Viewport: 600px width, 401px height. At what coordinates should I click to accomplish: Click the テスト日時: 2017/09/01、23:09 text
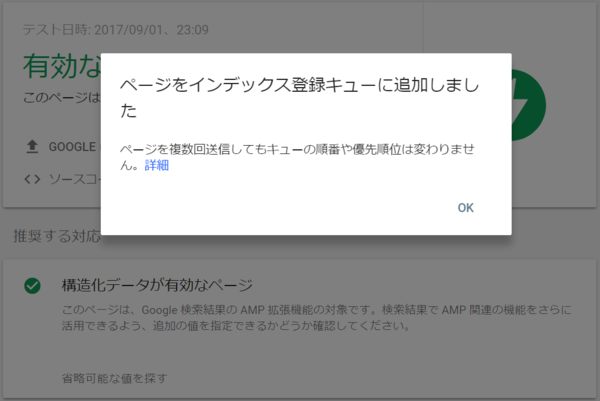pyautogui.click(x=115, y=30)
